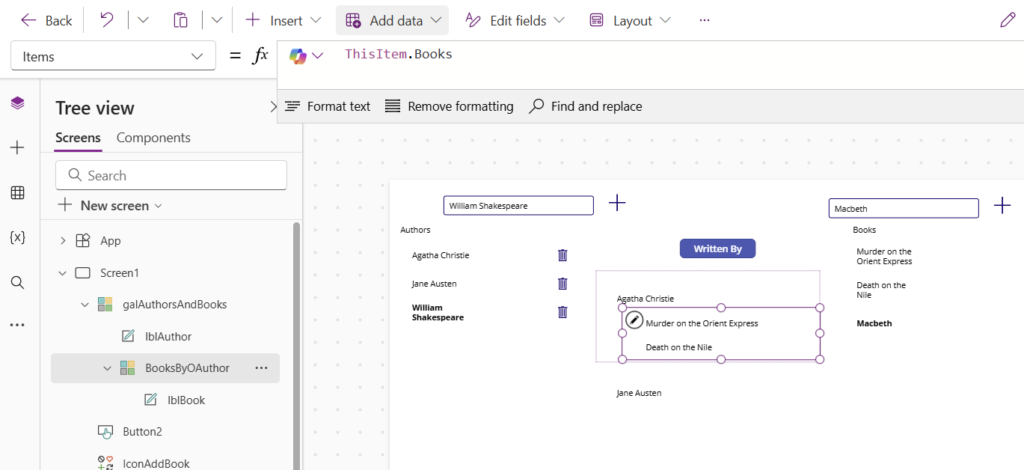This screenshot has width=1024, height=470.
Task: Click the plus icon to add author
Action: 617,203
